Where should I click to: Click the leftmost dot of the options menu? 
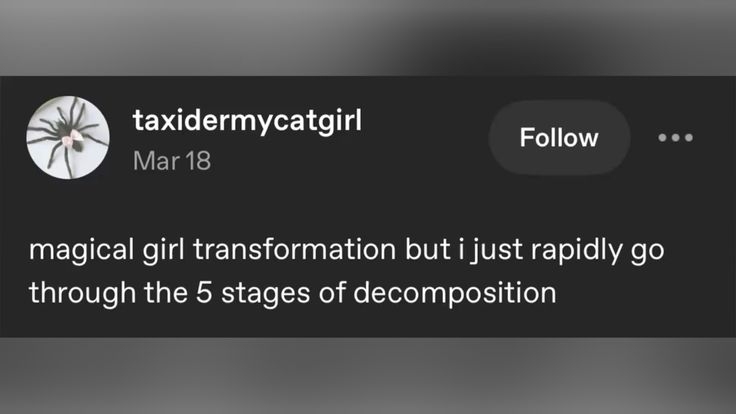(x=662, y=137)
